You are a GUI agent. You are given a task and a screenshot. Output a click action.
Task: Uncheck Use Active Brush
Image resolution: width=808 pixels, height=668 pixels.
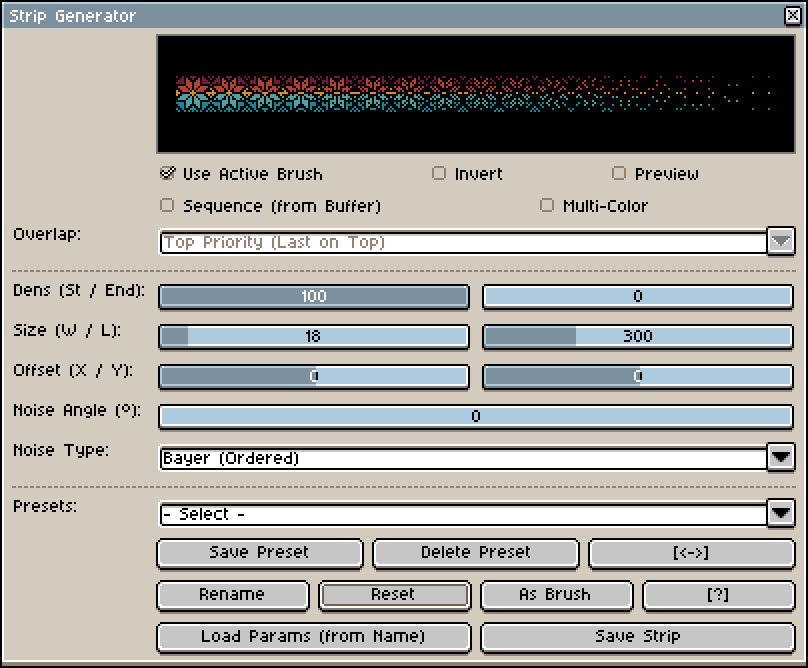[168, 173]
